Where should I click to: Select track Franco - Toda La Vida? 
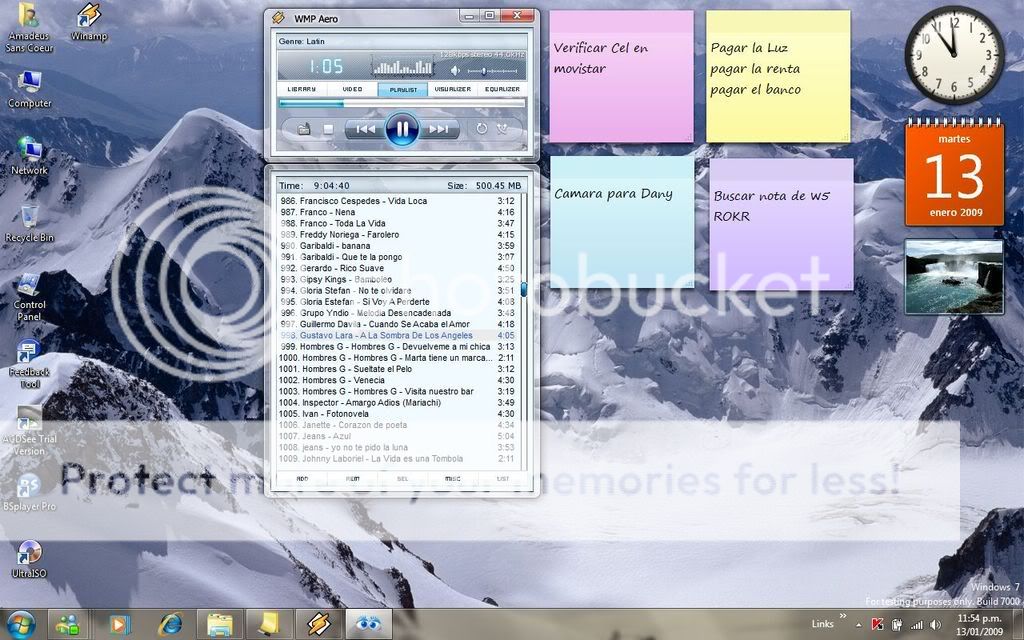coord(397,223)
